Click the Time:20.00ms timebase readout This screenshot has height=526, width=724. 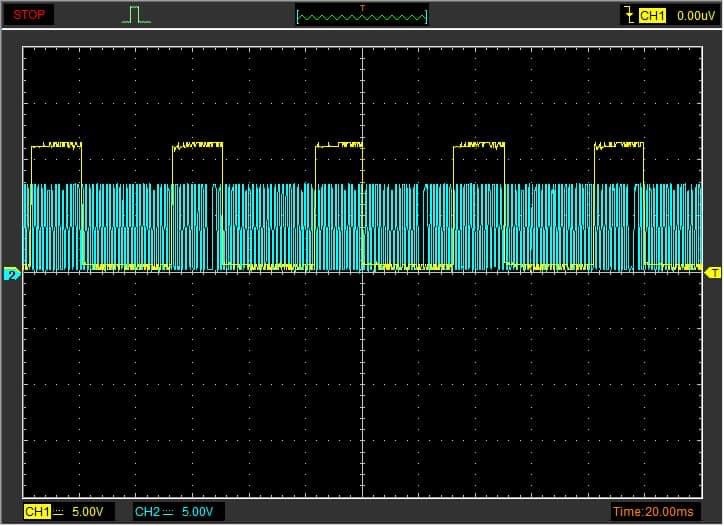click(653, 512)
